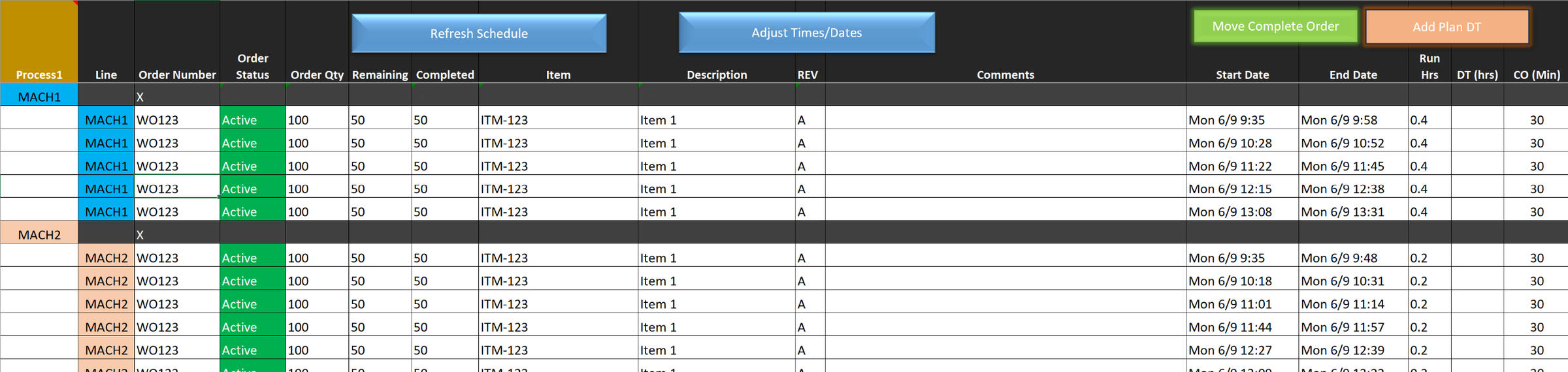Screen dimensions: 1568x372
Task: Click the Order Status column header
Action: (x=252, y=67)
